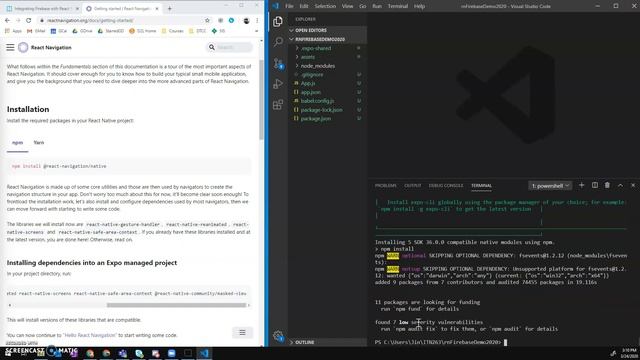Follow the Hello React Navigation link
The height and width of the screenshot is (360, 640).
click(90, 335)
